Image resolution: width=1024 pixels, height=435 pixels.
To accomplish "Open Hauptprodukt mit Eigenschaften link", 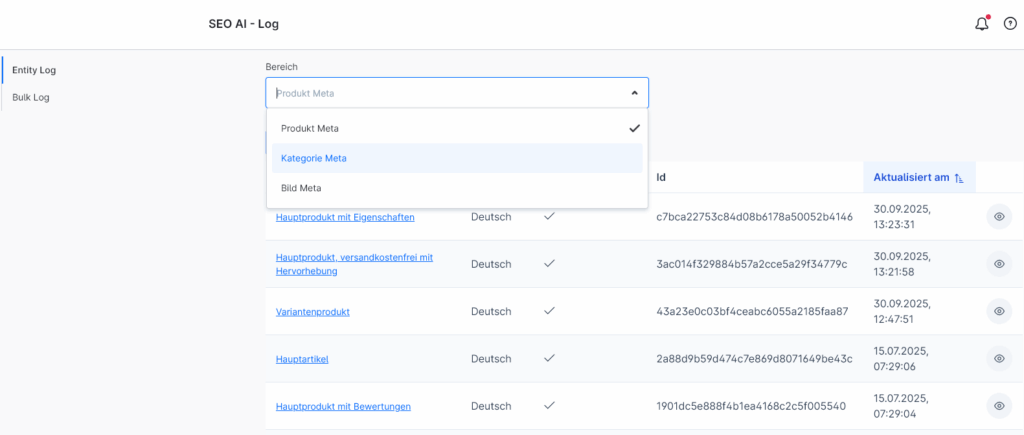I will [x=345, y=217].
